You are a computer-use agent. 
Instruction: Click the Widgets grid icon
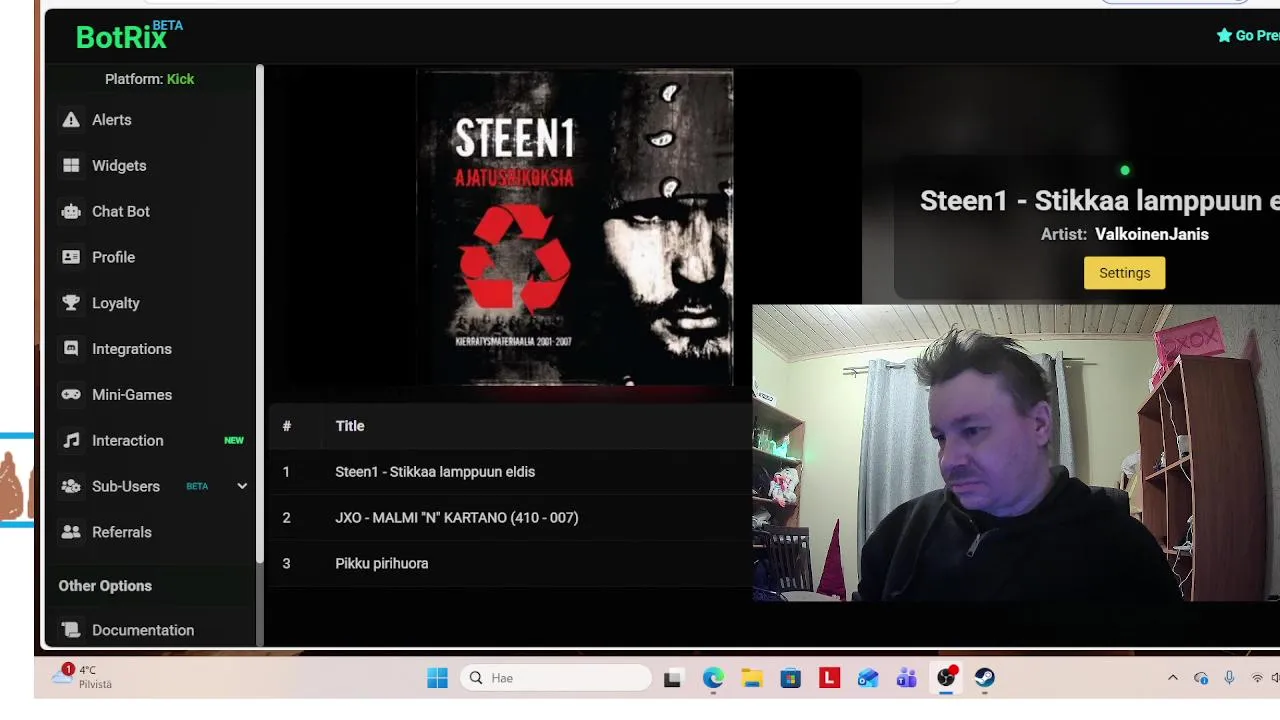tap(71, 166)
